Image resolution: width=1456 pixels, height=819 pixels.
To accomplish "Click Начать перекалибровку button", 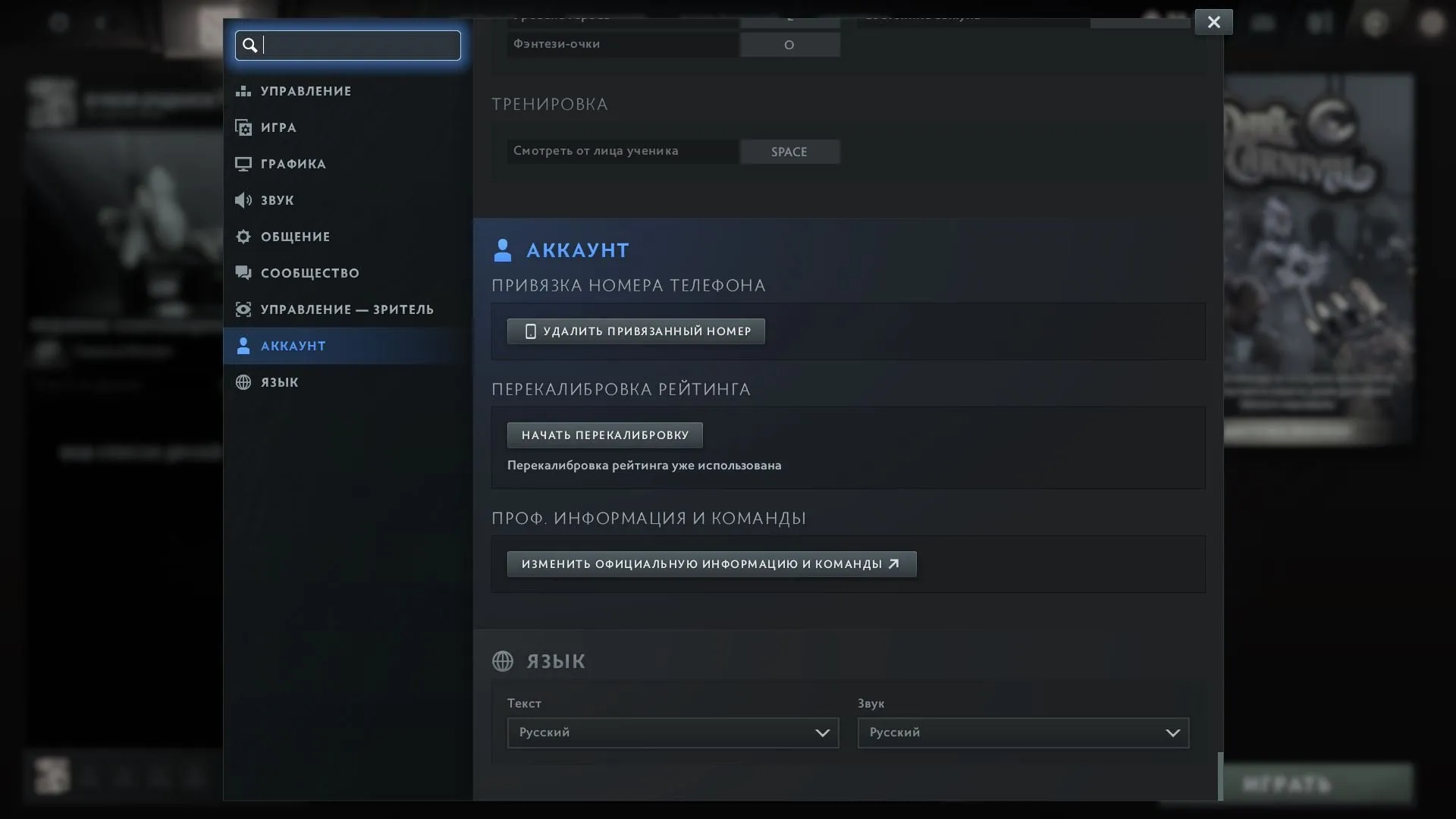I will click(605, 435).
